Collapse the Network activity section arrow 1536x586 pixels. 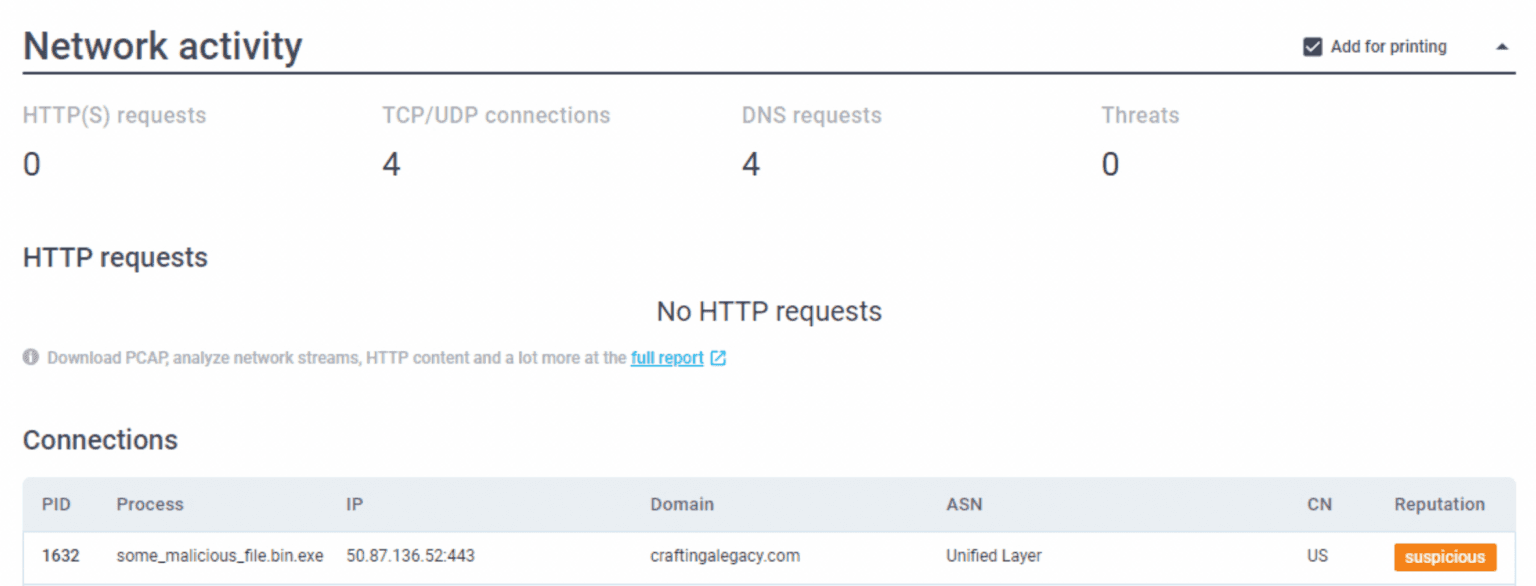coord(1502,47)
